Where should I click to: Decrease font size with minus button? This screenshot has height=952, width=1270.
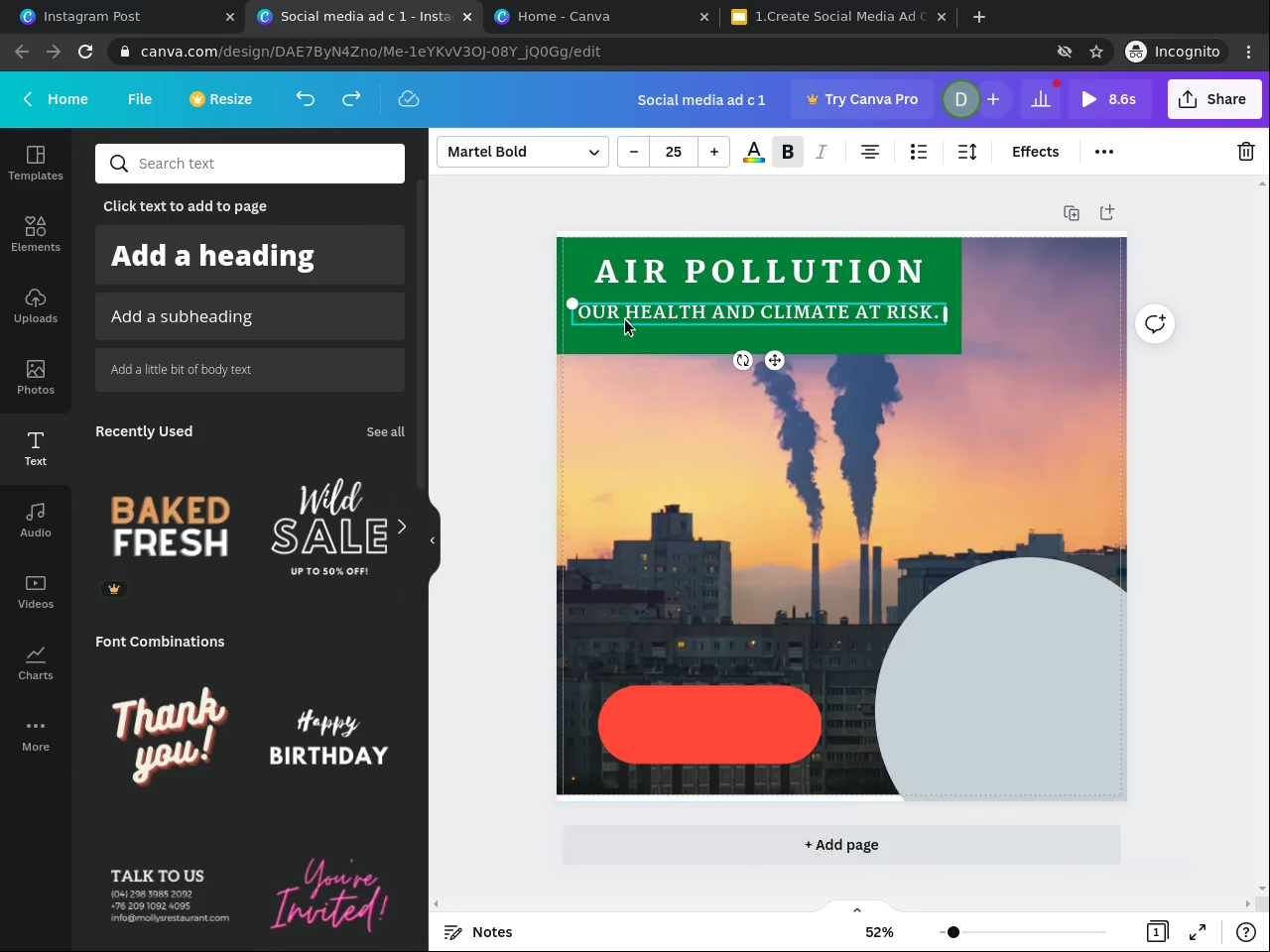click(x=634, y=152)
